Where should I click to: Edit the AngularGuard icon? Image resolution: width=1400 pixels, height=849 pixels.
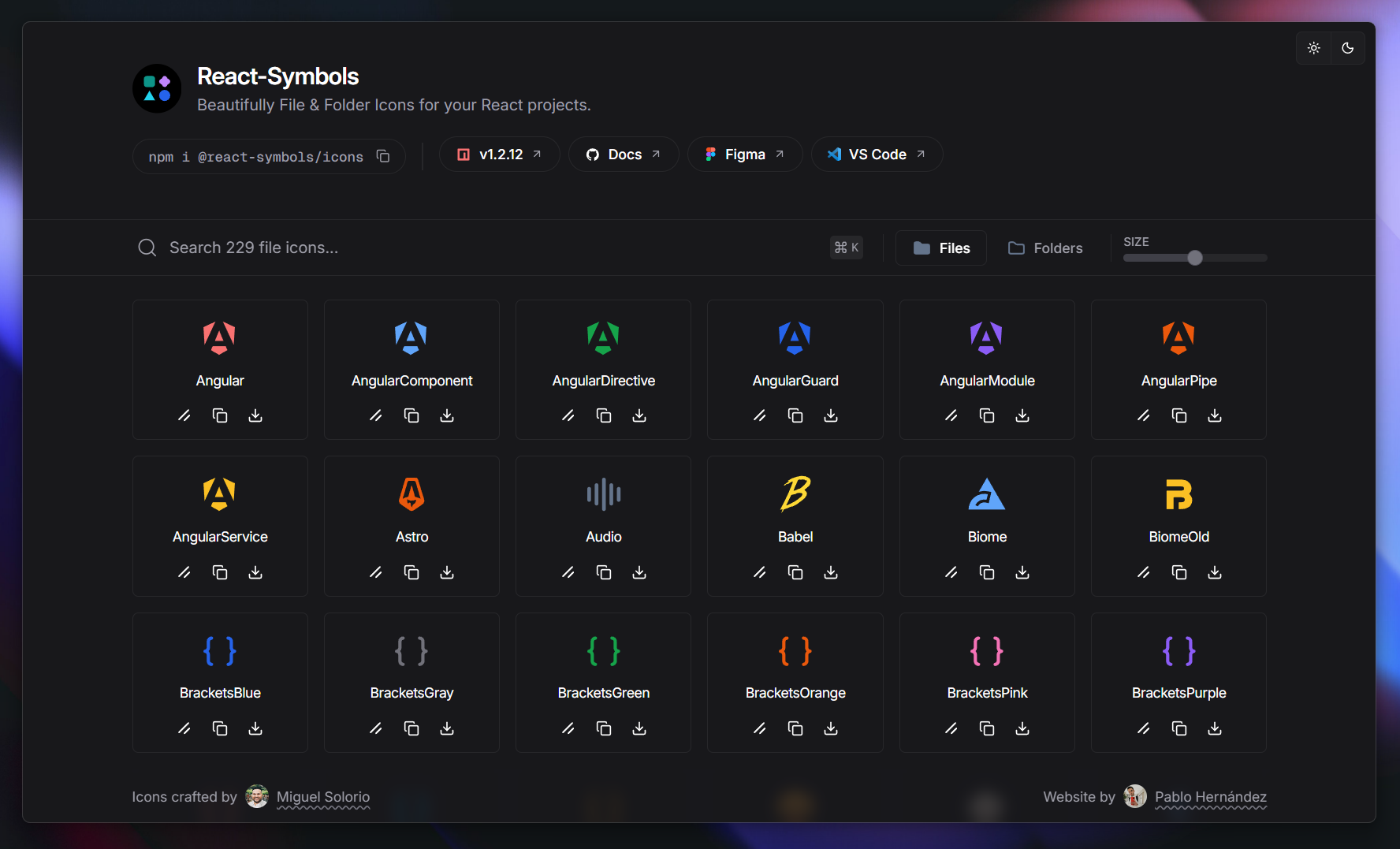point(759,415)
